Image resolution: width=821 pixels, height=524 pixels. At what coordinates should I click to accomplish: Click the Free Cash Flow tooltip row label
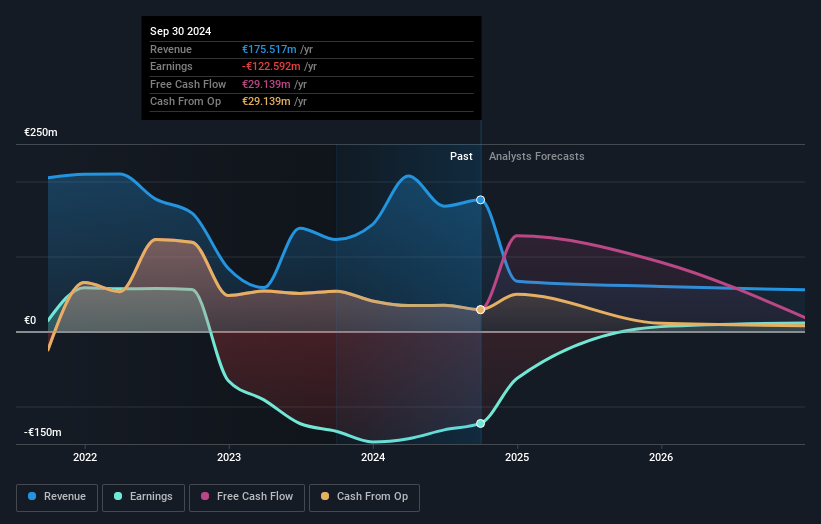point(188,84)
